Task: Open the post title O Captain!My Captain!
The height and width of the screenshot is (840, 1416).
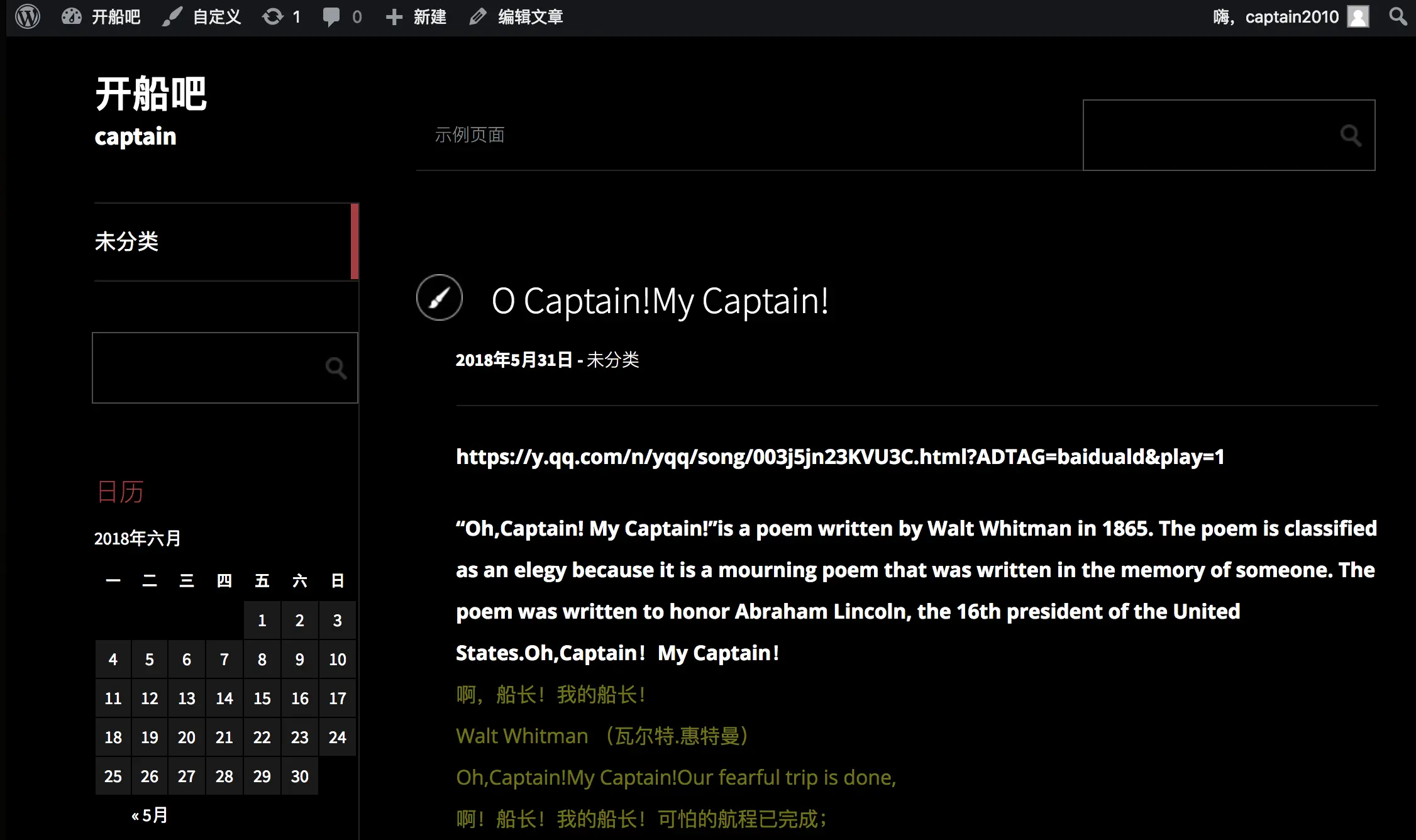Action: click(660, 301)
